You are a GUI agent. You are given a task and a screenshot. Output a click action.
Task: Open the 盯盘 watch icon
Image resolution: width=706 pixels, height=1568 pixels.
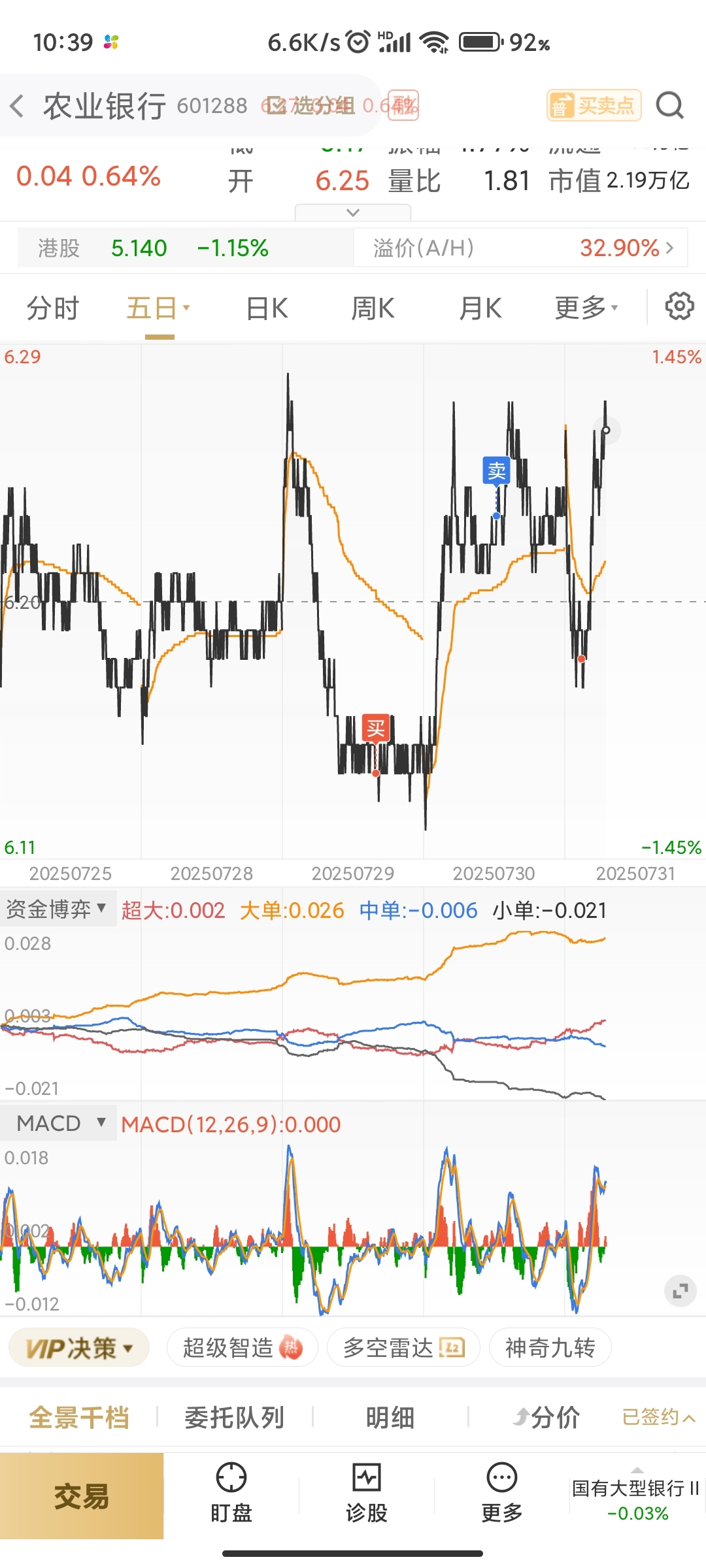click(x=231, y=1494)
